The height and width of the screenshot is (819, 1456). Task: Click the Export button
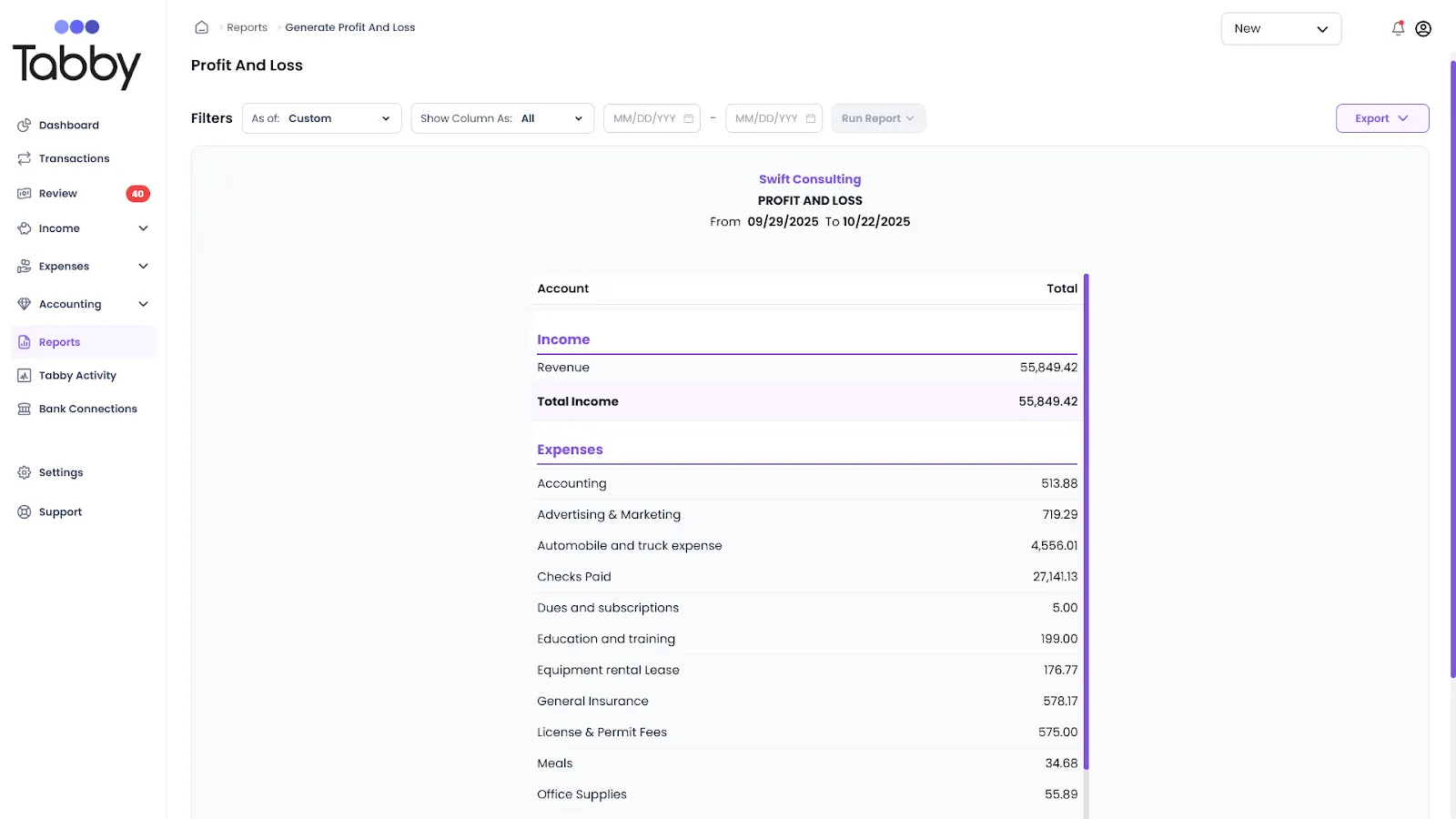[1381, 118]
